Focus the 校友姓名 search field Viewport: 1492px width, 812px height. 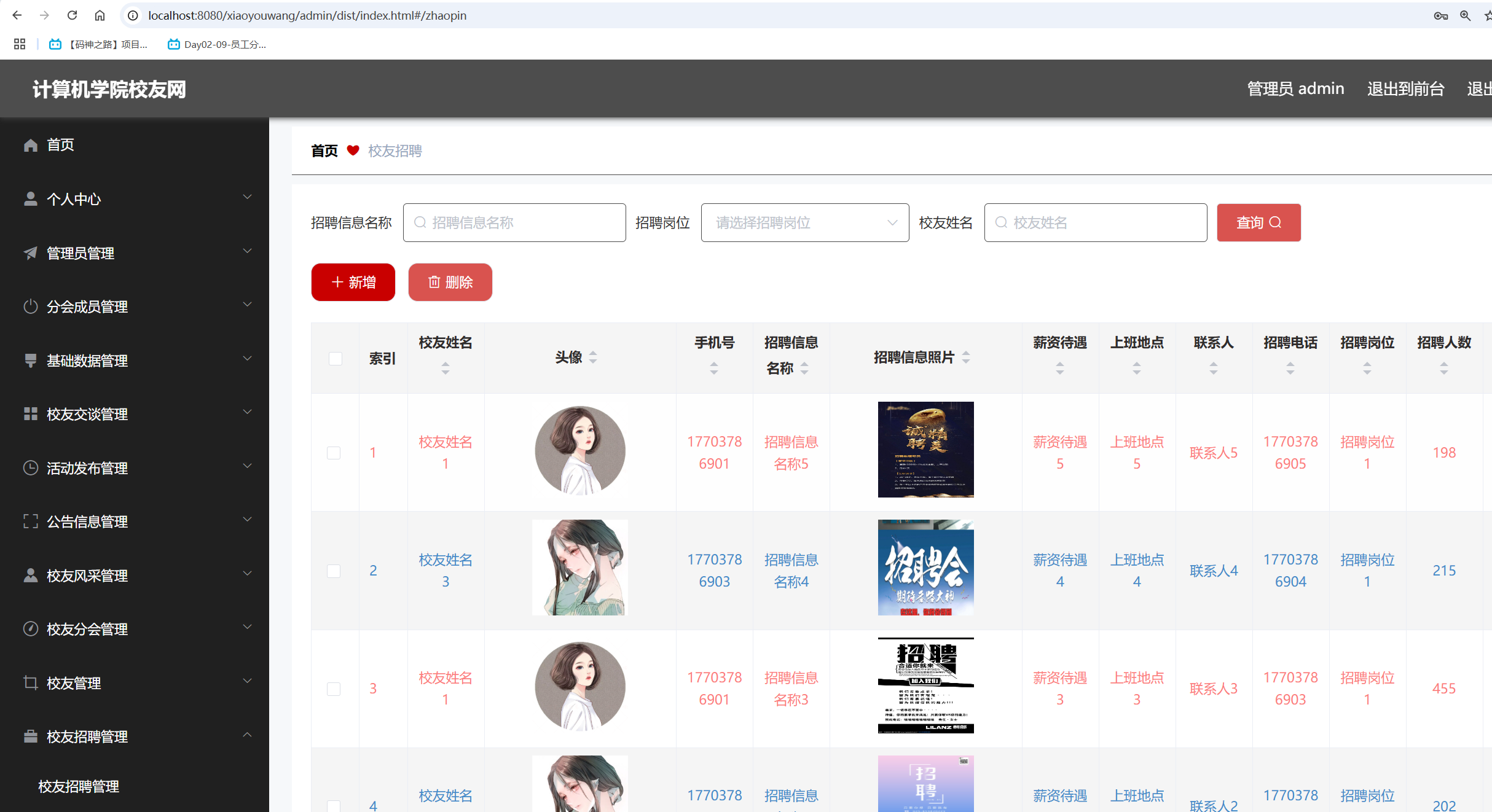pyautogui.click(x=1096, y=222)
